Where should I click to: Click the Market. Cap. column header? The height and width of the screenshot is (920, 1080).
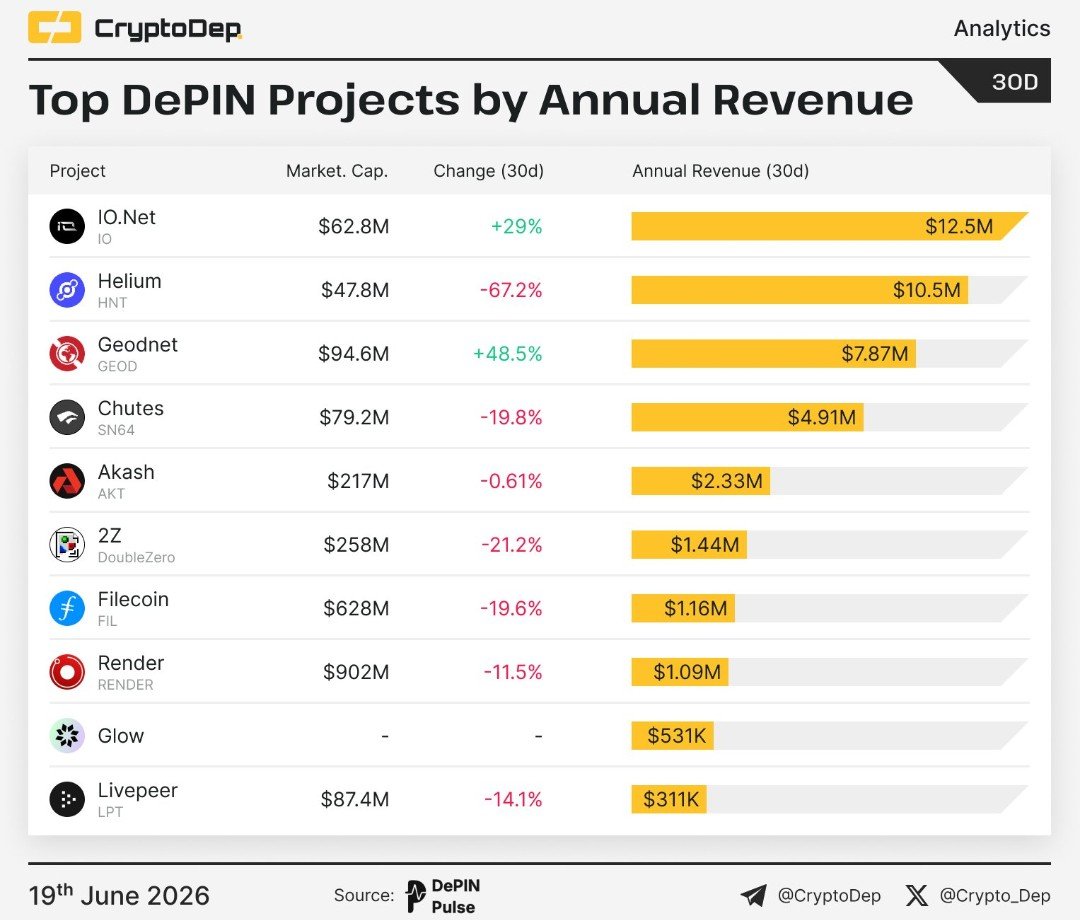(x=337, y=171)
